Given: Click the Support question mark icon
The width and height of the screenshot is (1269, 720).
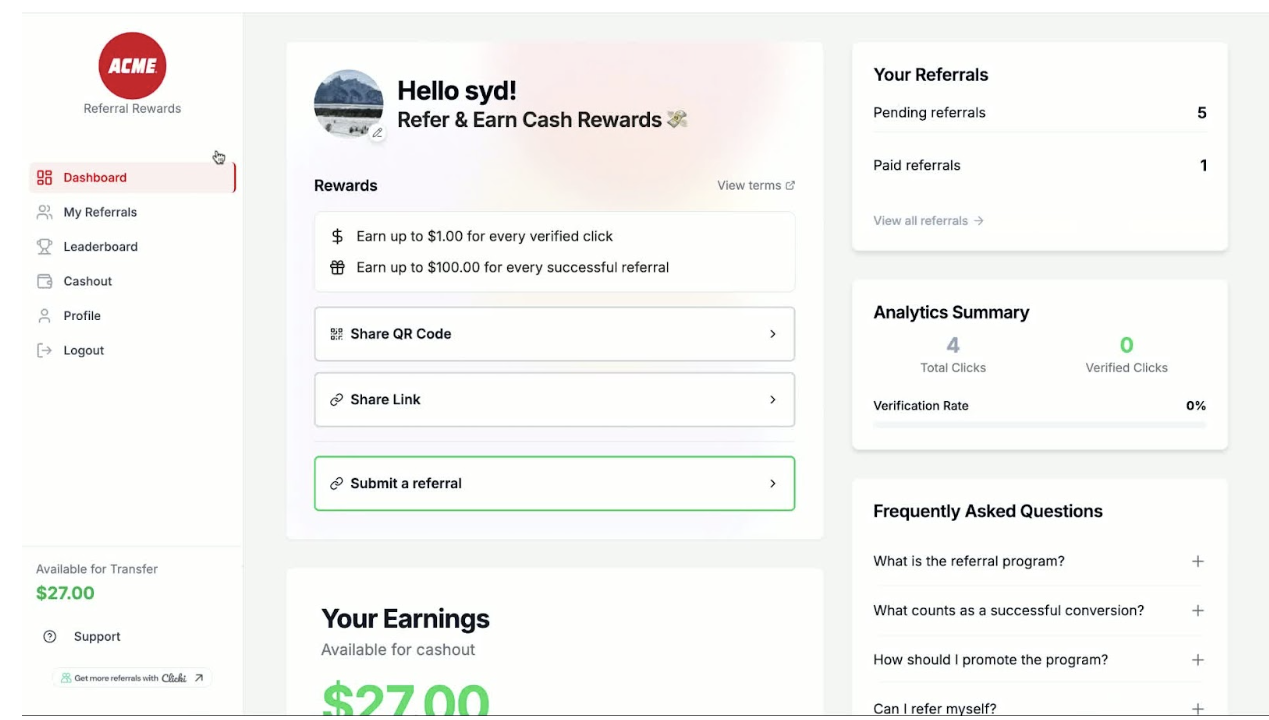Looking at the screenshot, I should (x=50, y=637).
